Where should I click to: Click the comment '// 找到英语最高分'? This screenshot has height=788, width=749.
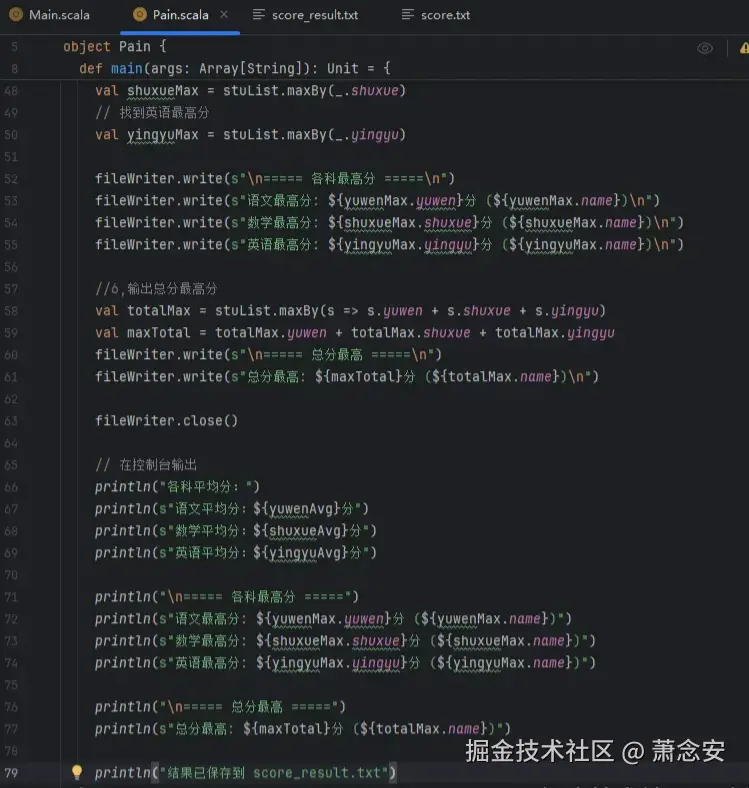coord(152,113)
